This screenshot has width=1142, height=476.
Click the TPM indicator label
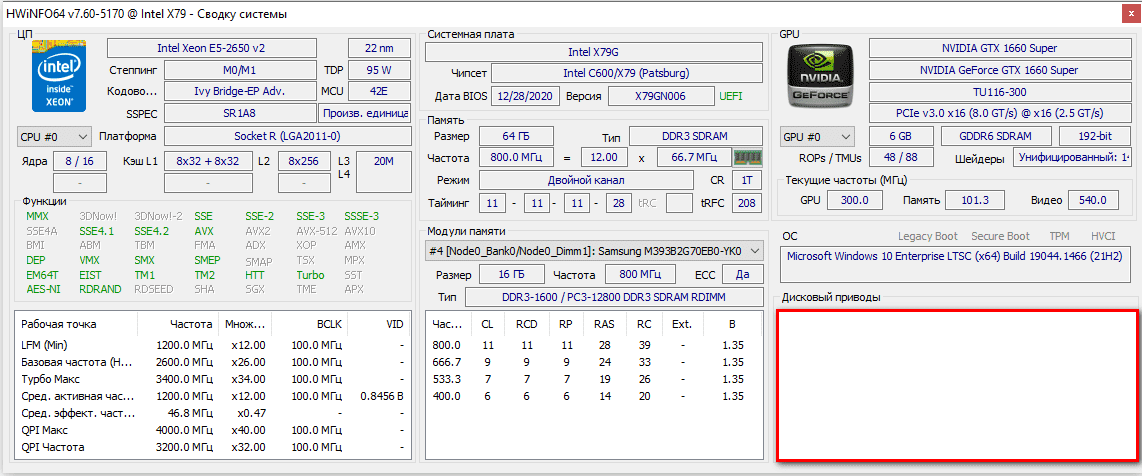click(x=1060, y=237)
